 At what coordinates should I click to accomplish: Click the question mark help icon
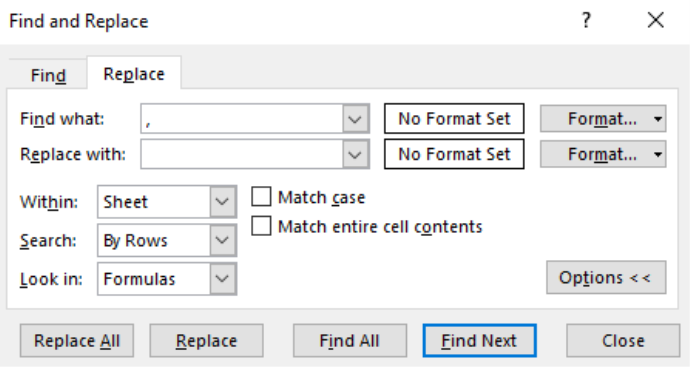(586, 20)
